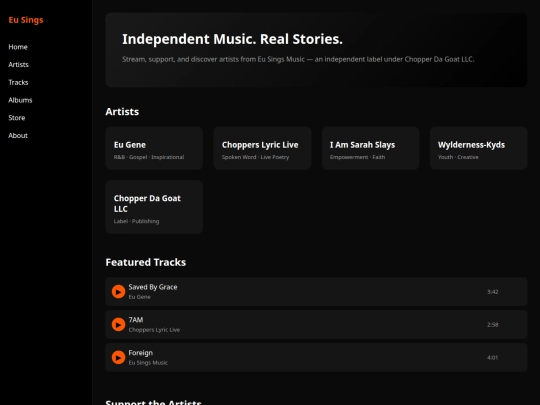
Task: Click the 3:42 duration of Saved By Grace
Action: [492, 292]
